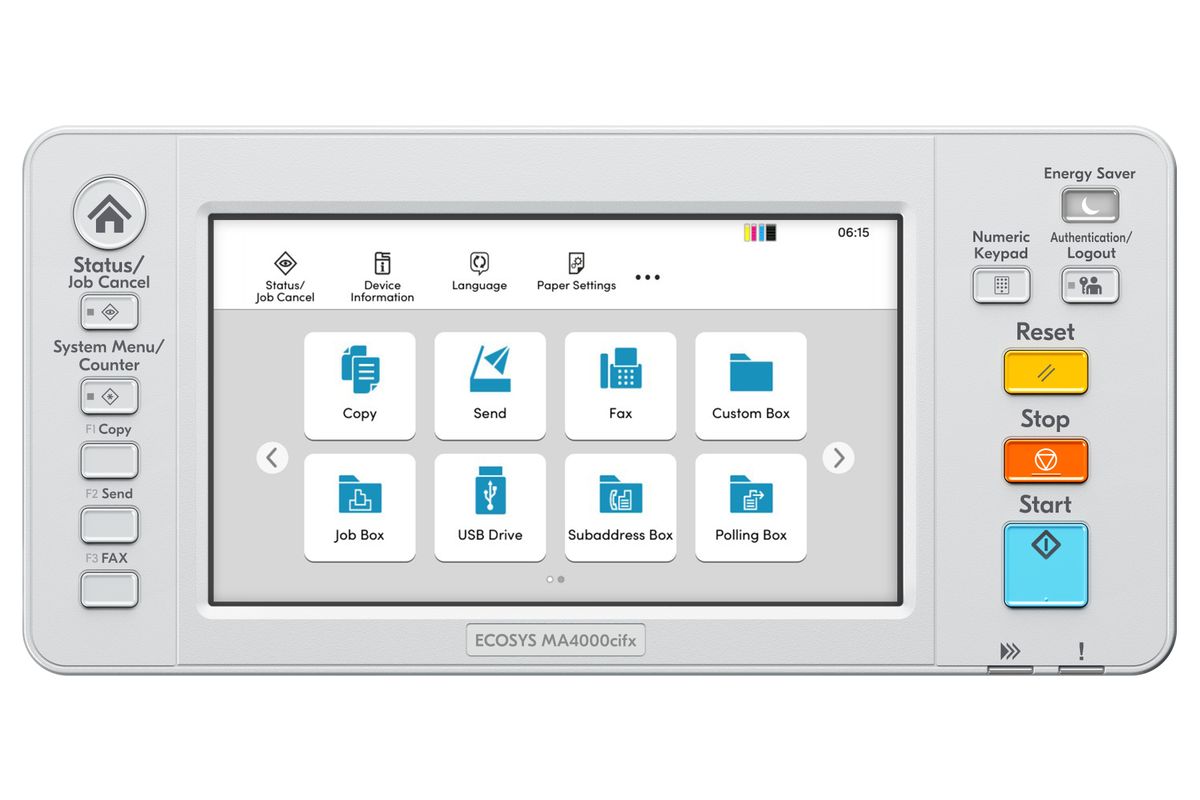This screenshot has width=1200, height=800.
Task: Select the F2 Send function key
Action: coord(109,525)
